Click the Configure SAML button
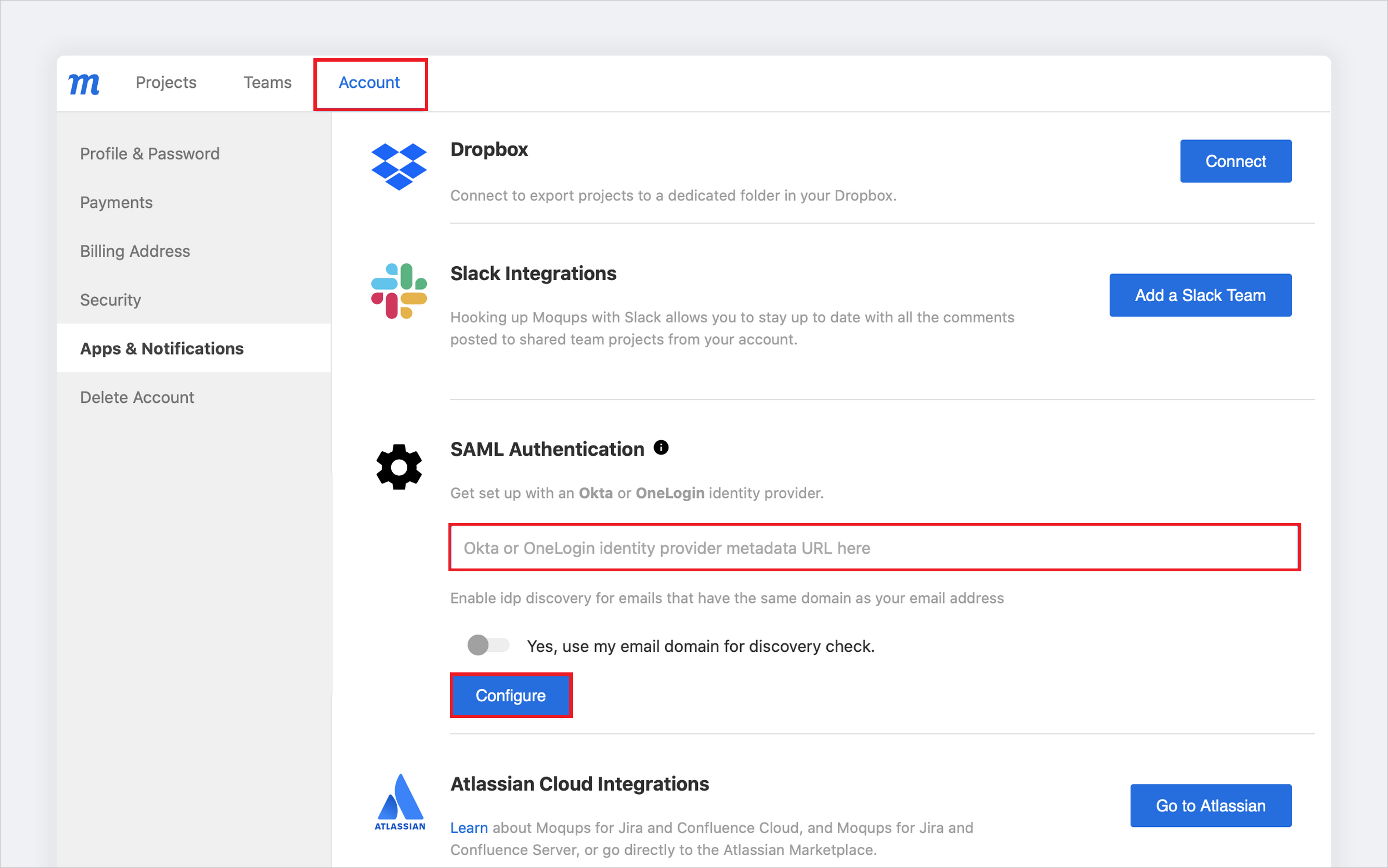 click(x=510, y=695)
